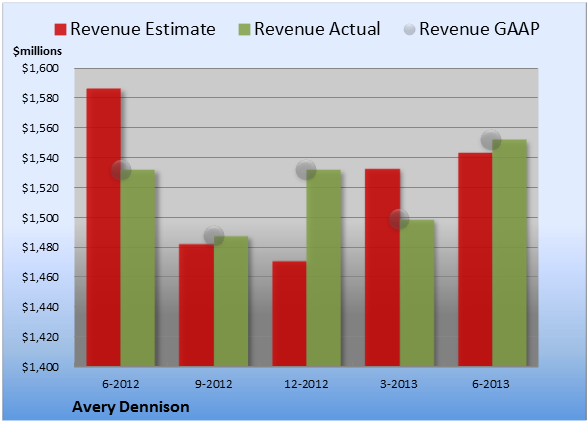This screenshot has height=422, width=588.
Task: Click the $1,480 axis value
Action: (x=40, y=247)
